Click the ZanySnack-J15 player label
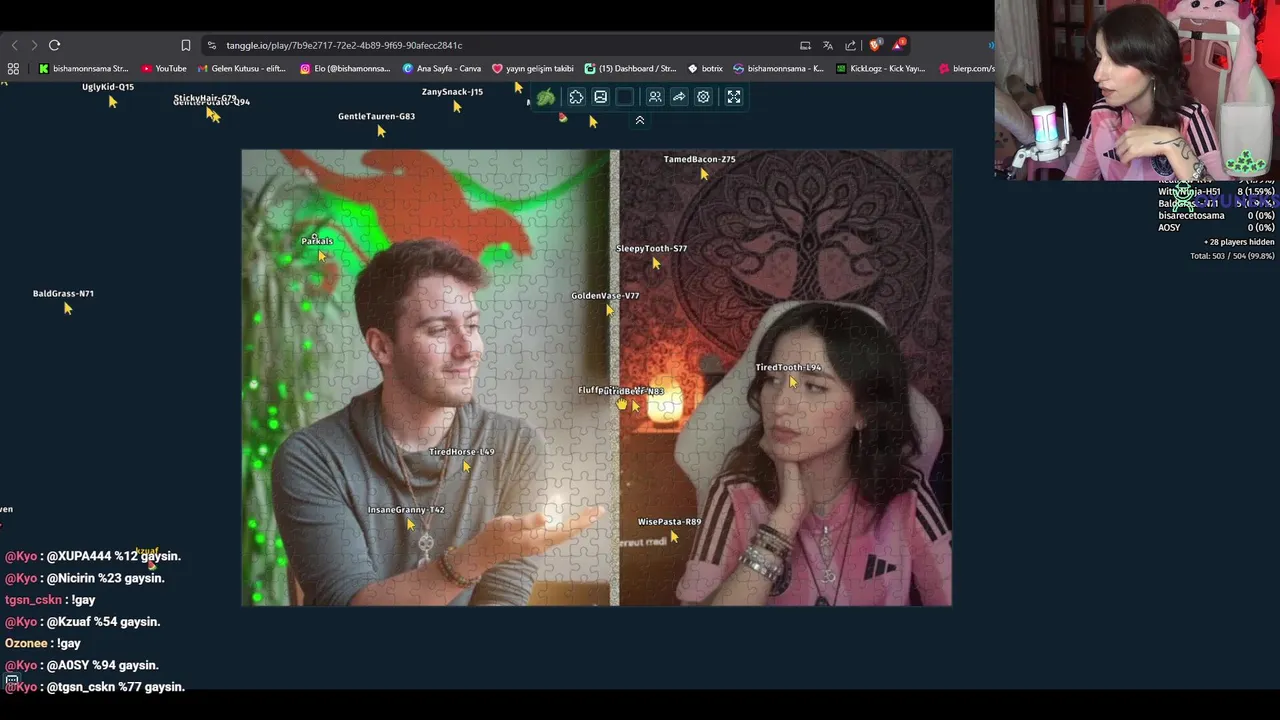Screen dimensions: 1280x720 452,91
